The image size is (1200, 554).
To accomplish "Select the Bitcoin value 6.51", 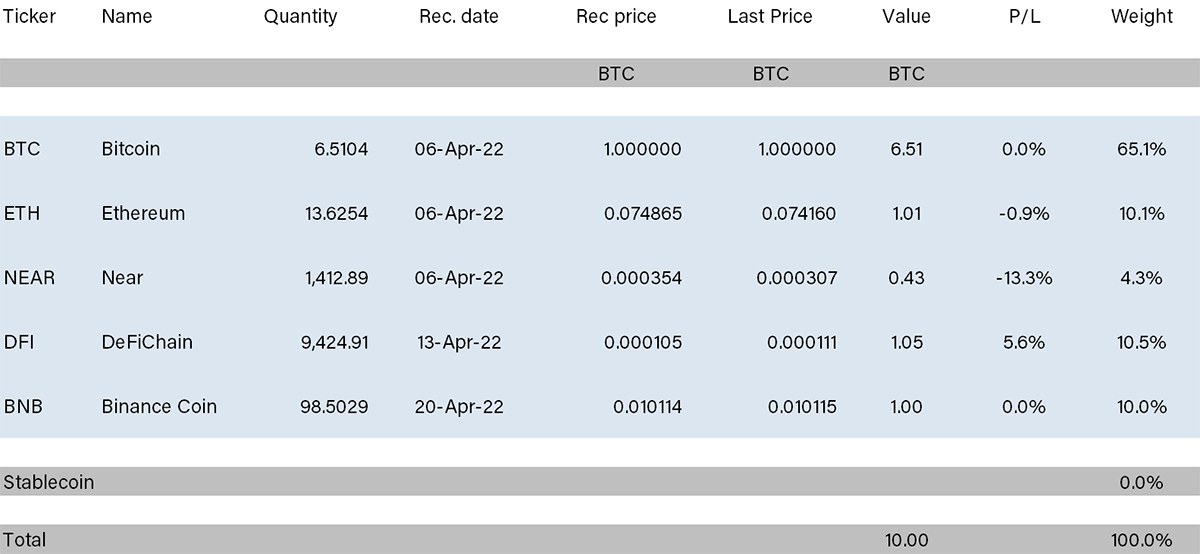I will [x=906, y=149].
